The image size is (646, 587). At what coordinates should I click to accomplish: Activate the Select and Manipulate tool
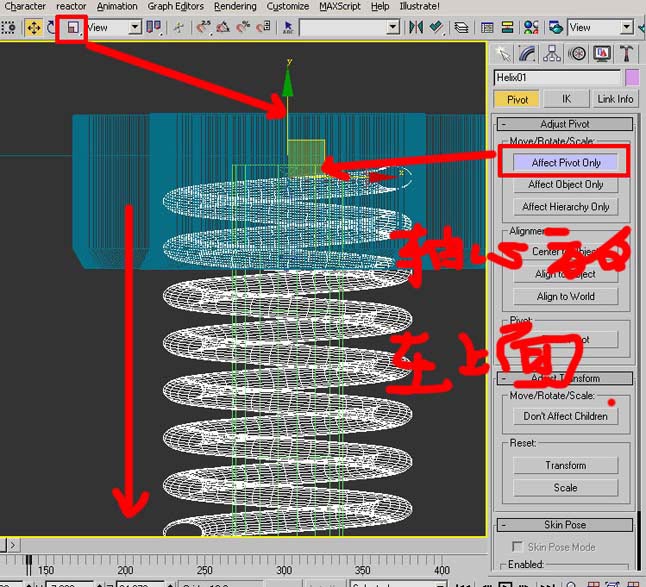(x=179, y=28)
